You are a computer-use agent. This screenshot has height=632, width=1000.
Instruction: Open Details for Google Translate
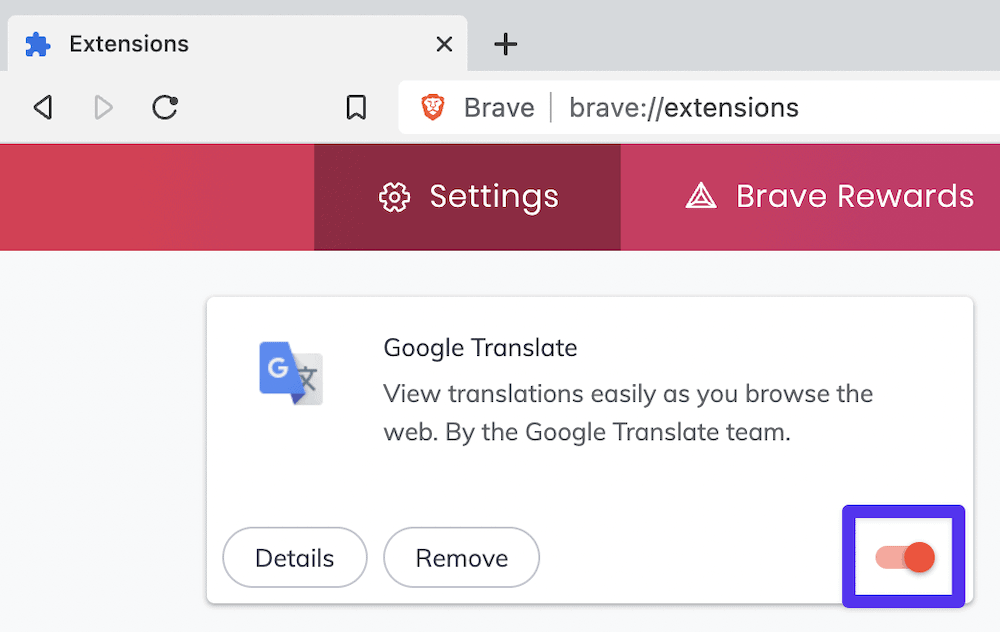tap(294, 557)
